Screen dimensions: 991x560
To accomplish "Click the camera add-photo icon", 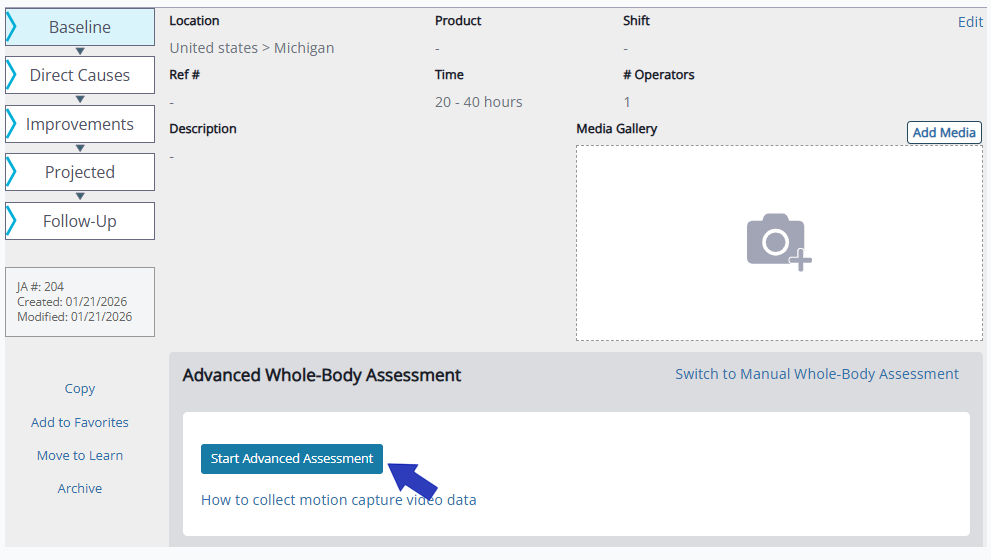I will [778, 241].
